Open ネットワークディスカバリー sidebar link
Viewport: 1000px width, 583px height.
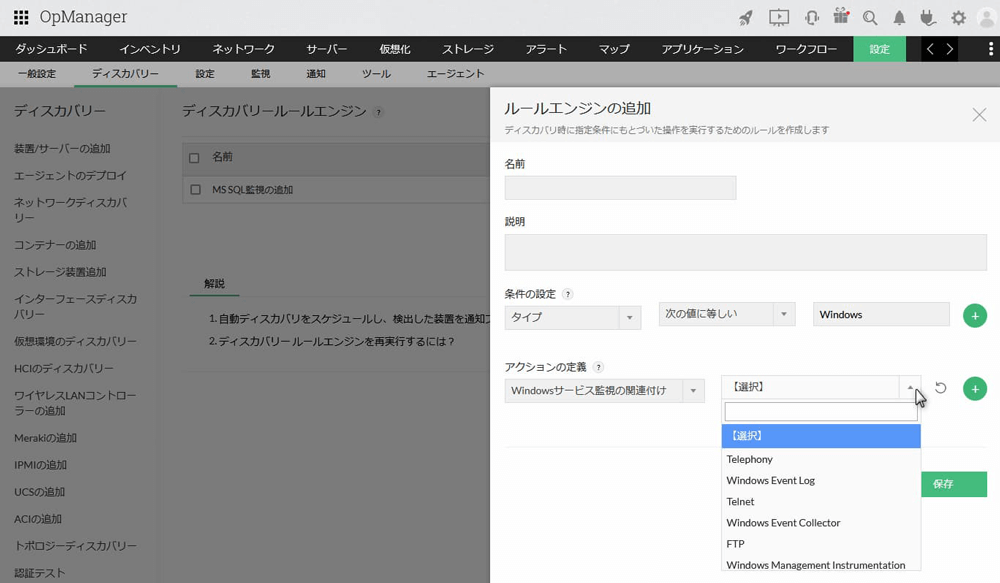click(70, 210)
